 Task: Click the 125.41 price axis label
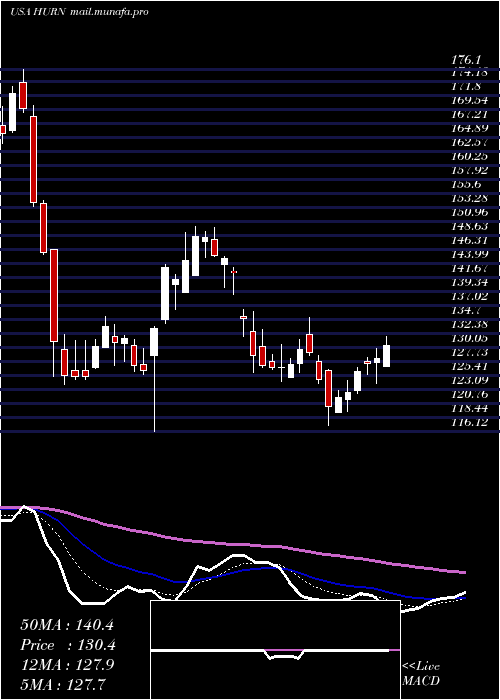[x=471, y=366]
